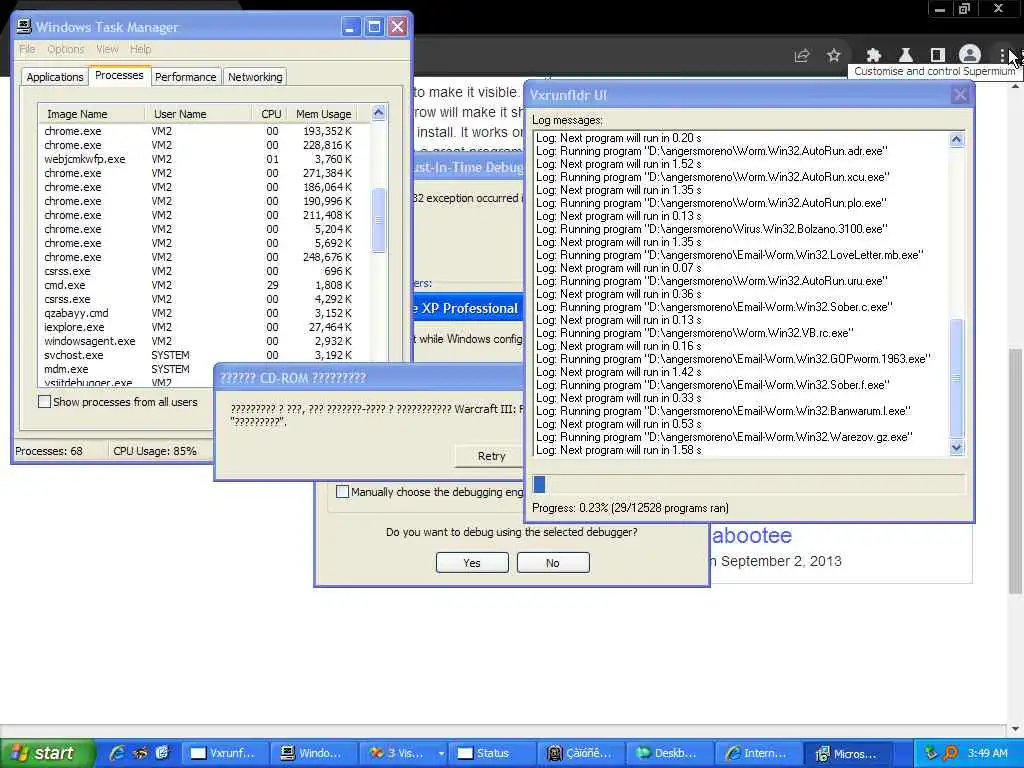Toggle the side panel icon in browser
Viewport: 1024px width, 768px height.
pos(937,56)
